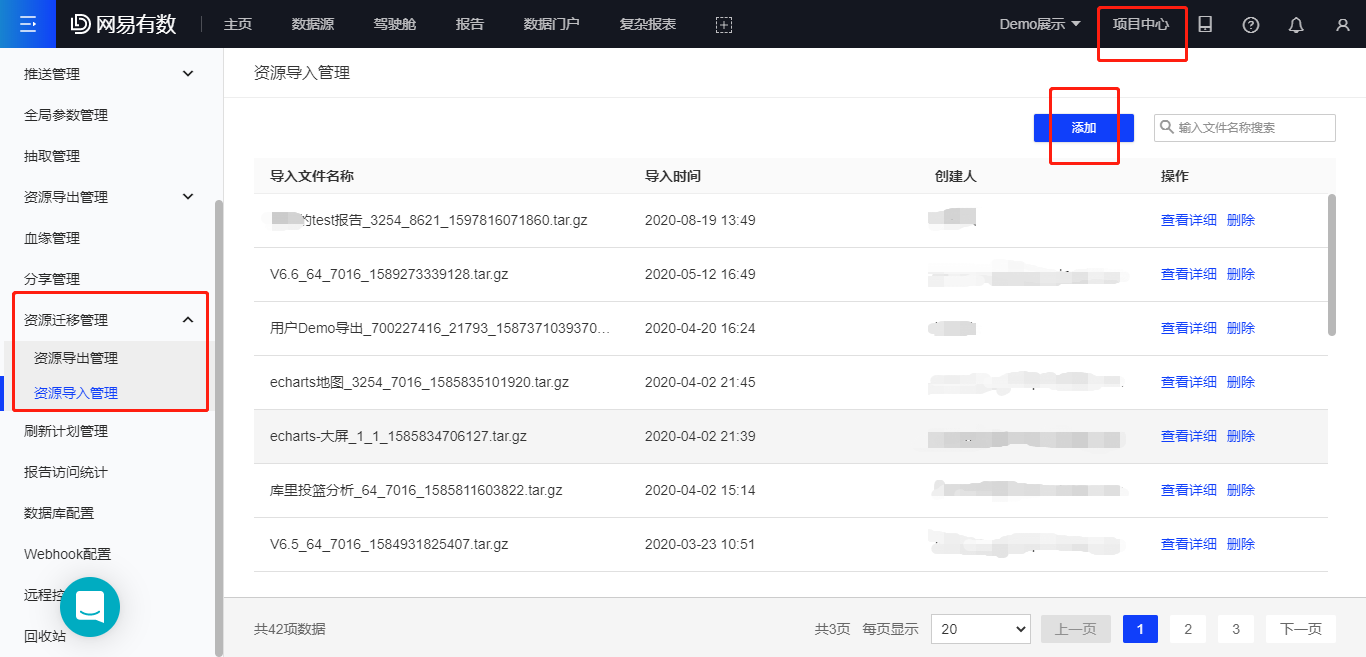Open the user profile icon
1366x657 pixels.
[x=1342, y=25]
